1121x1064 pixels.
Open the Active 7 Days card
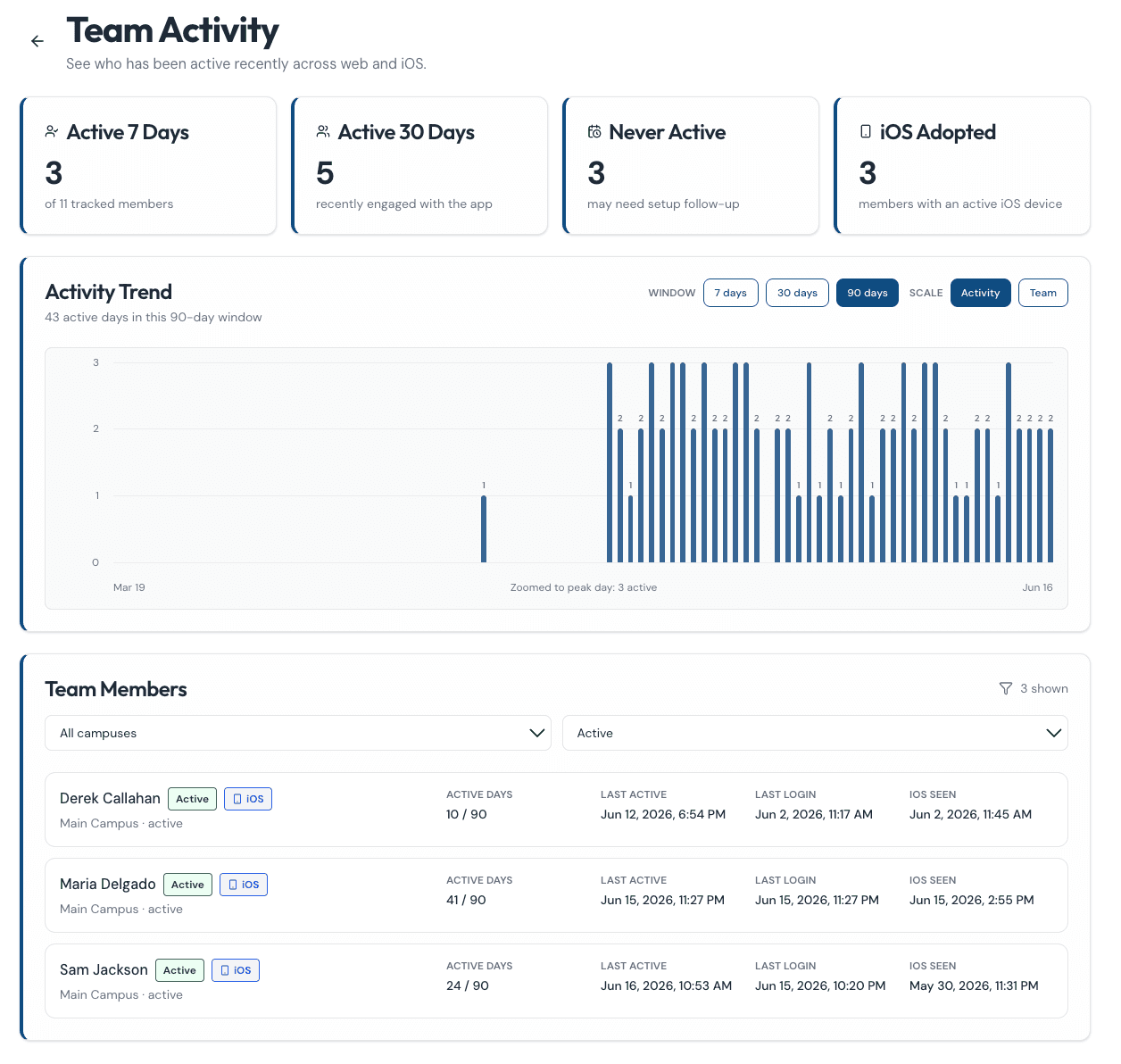coord(148,166)
